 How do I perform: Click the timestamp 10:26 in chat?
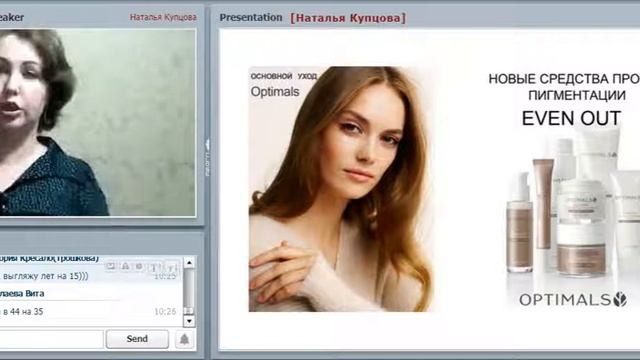click(165, 312)
